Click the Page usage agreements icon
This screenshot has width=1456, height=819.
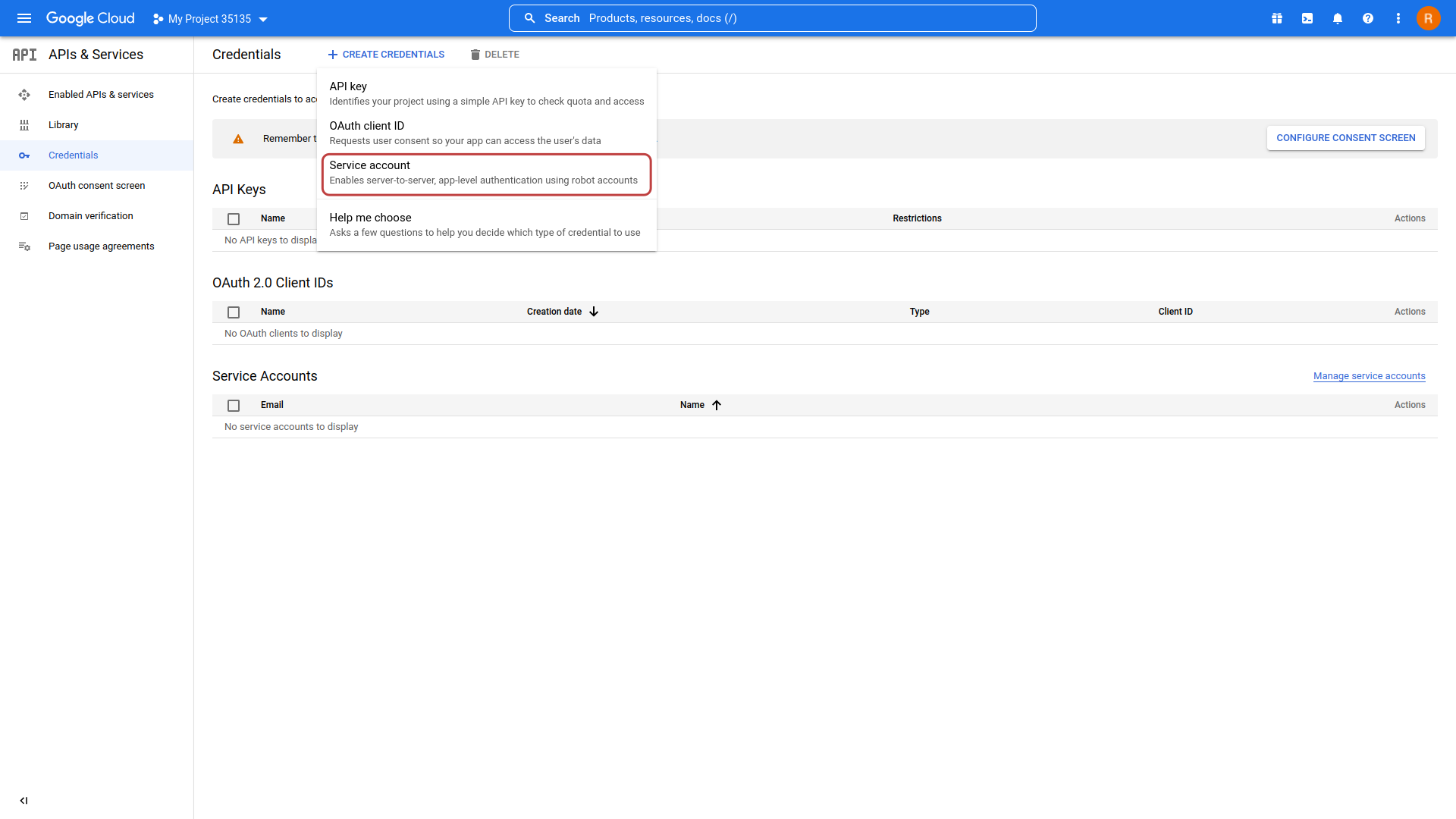[x=24, y=246]
